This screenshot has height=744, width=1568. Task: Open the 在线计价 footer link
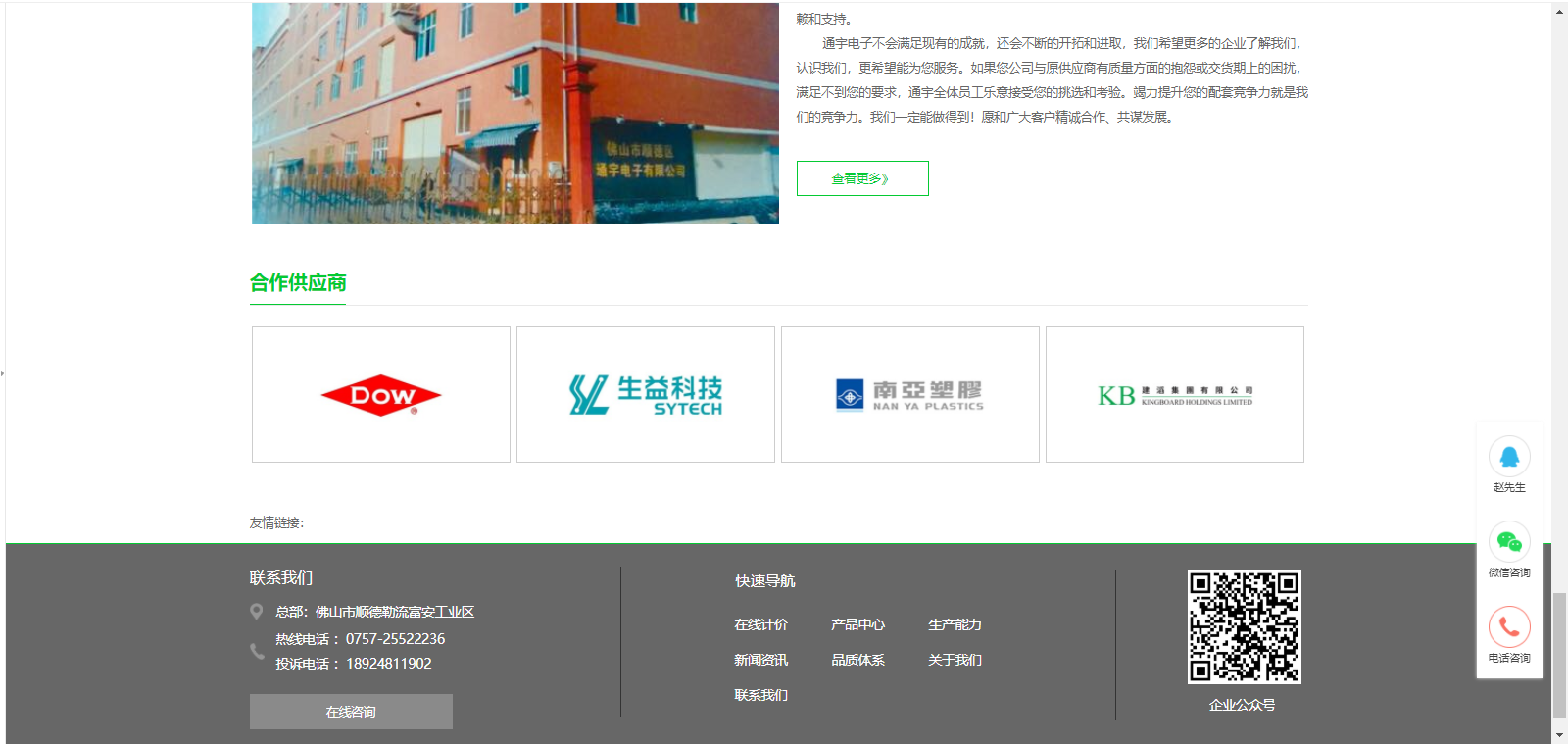[760, 624]
